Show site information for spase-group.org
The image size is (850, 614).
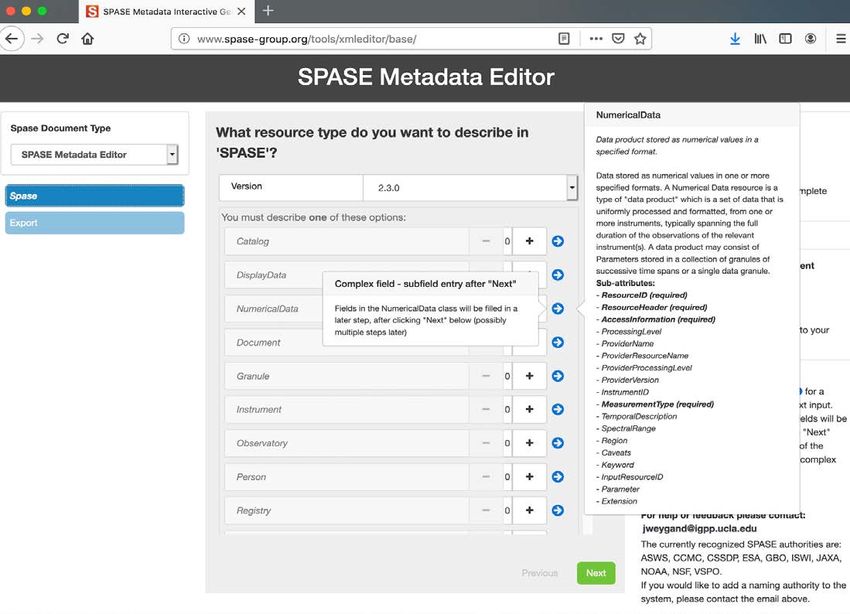point(184,38)
